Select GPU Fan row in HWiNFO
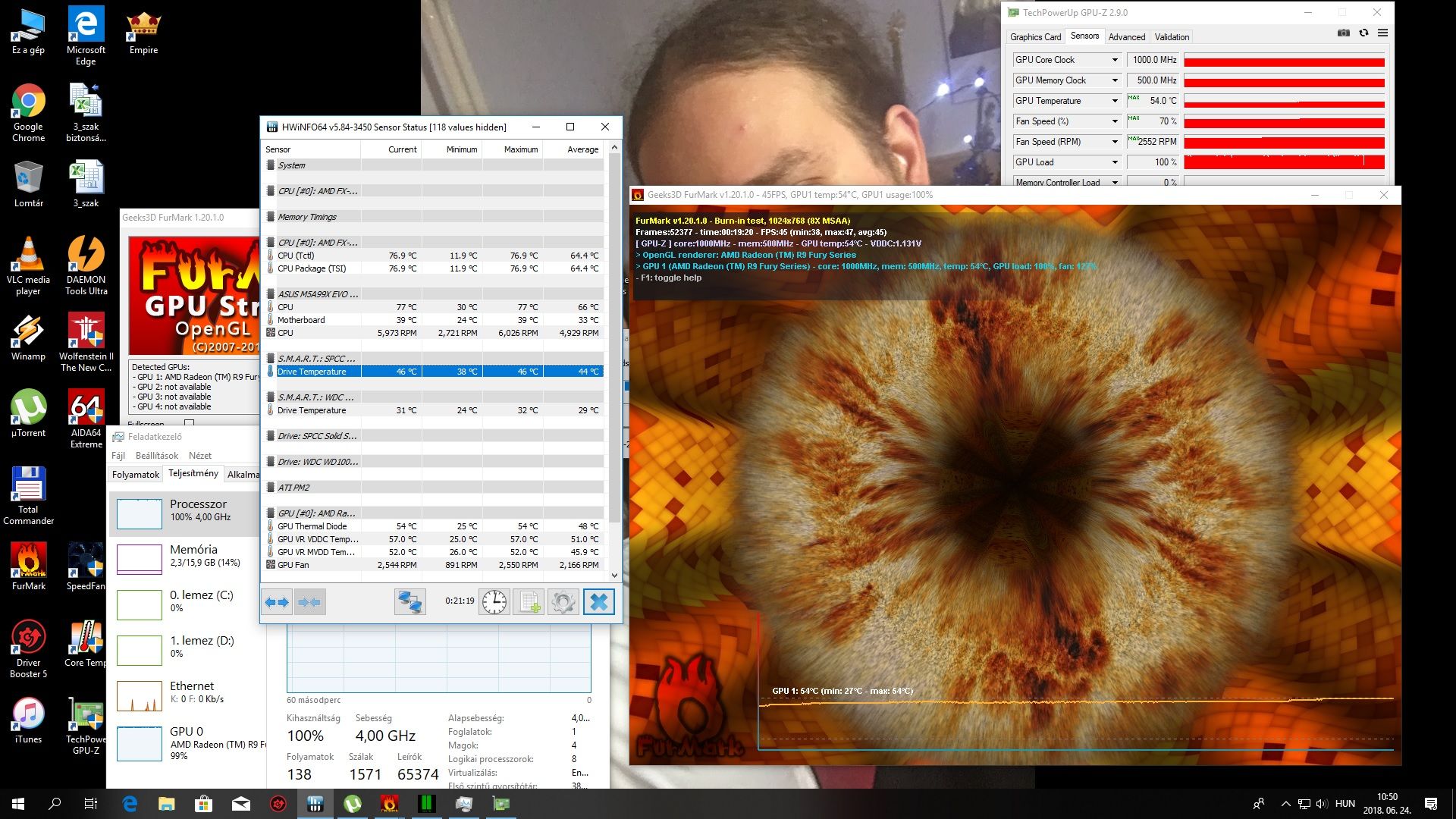 434,565
